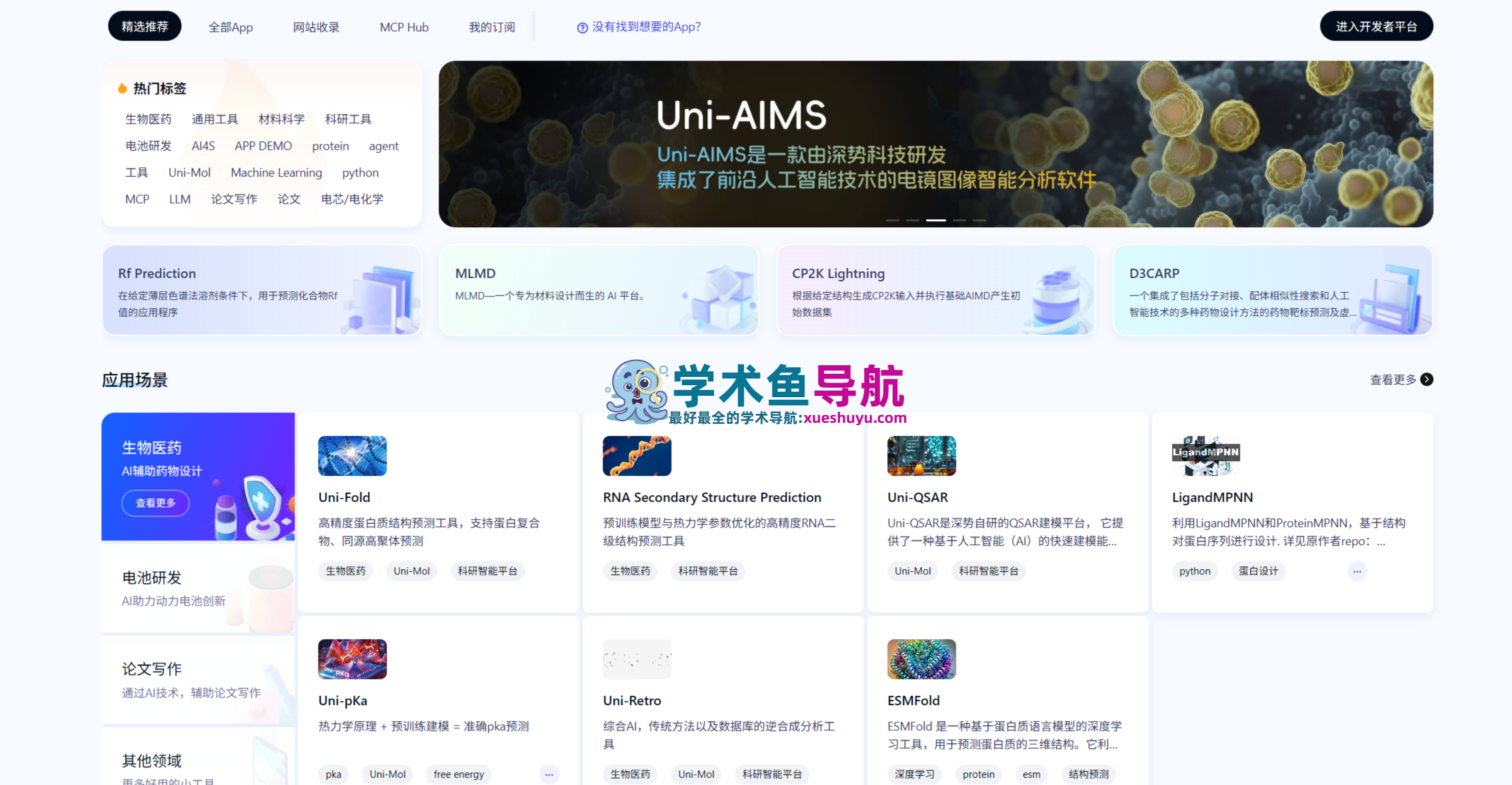Viewport: 1512px width, 785px height.
Task: Click the free energy tag on Uni-pKa
Action: point(459,774)
